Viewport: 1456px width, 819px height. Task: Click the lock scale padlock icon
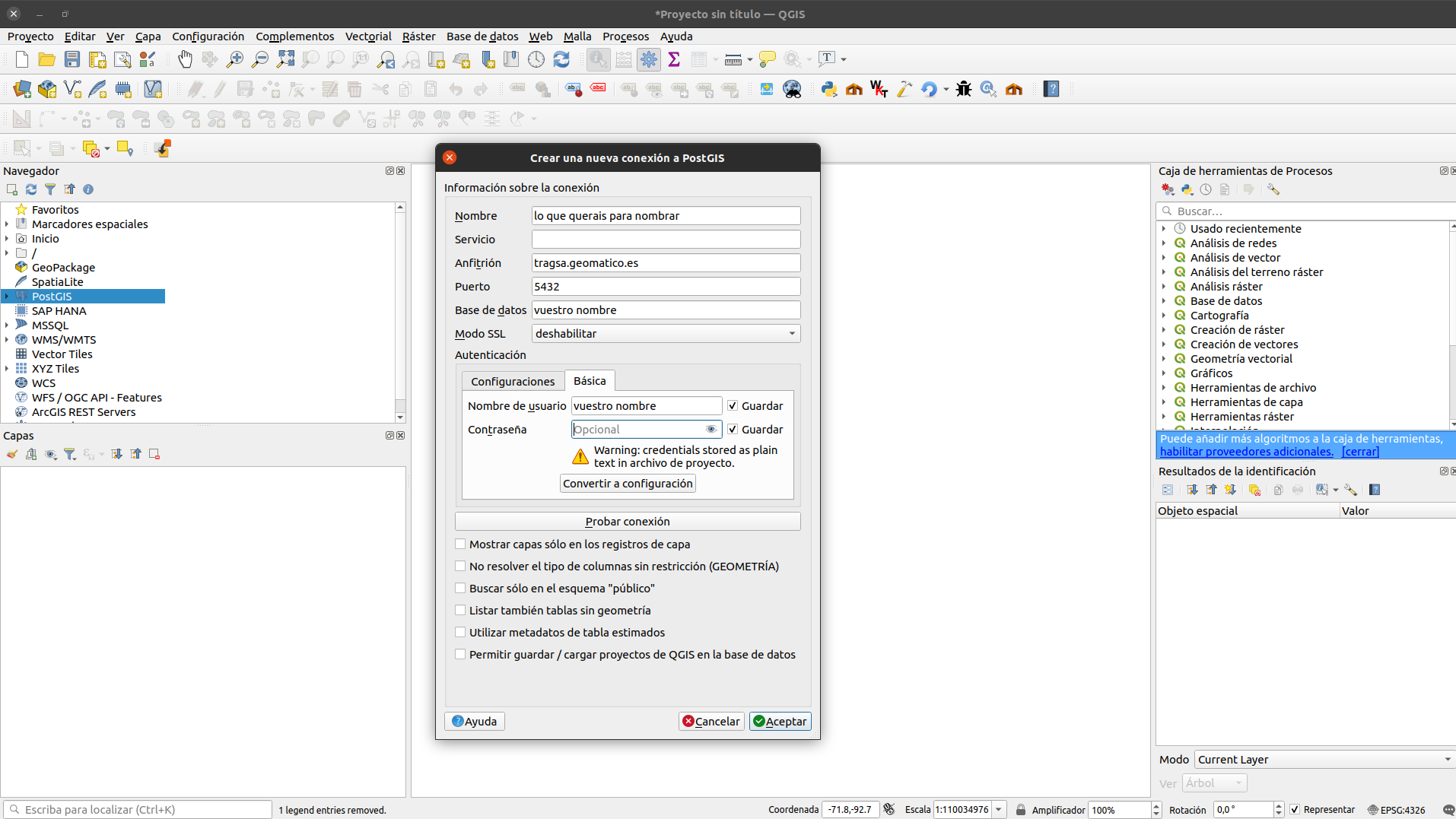[x=1021, y=810]
